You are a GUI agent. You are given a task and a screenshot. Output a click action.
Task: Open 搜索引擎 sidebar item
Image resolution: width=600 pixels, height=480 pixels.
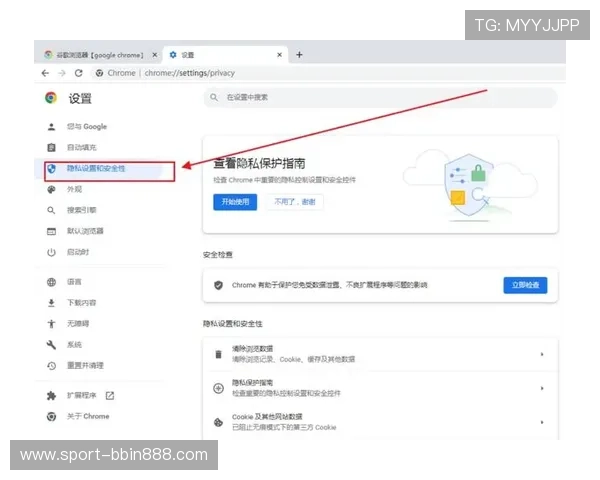pyautogui.click(x=82, y=210)
